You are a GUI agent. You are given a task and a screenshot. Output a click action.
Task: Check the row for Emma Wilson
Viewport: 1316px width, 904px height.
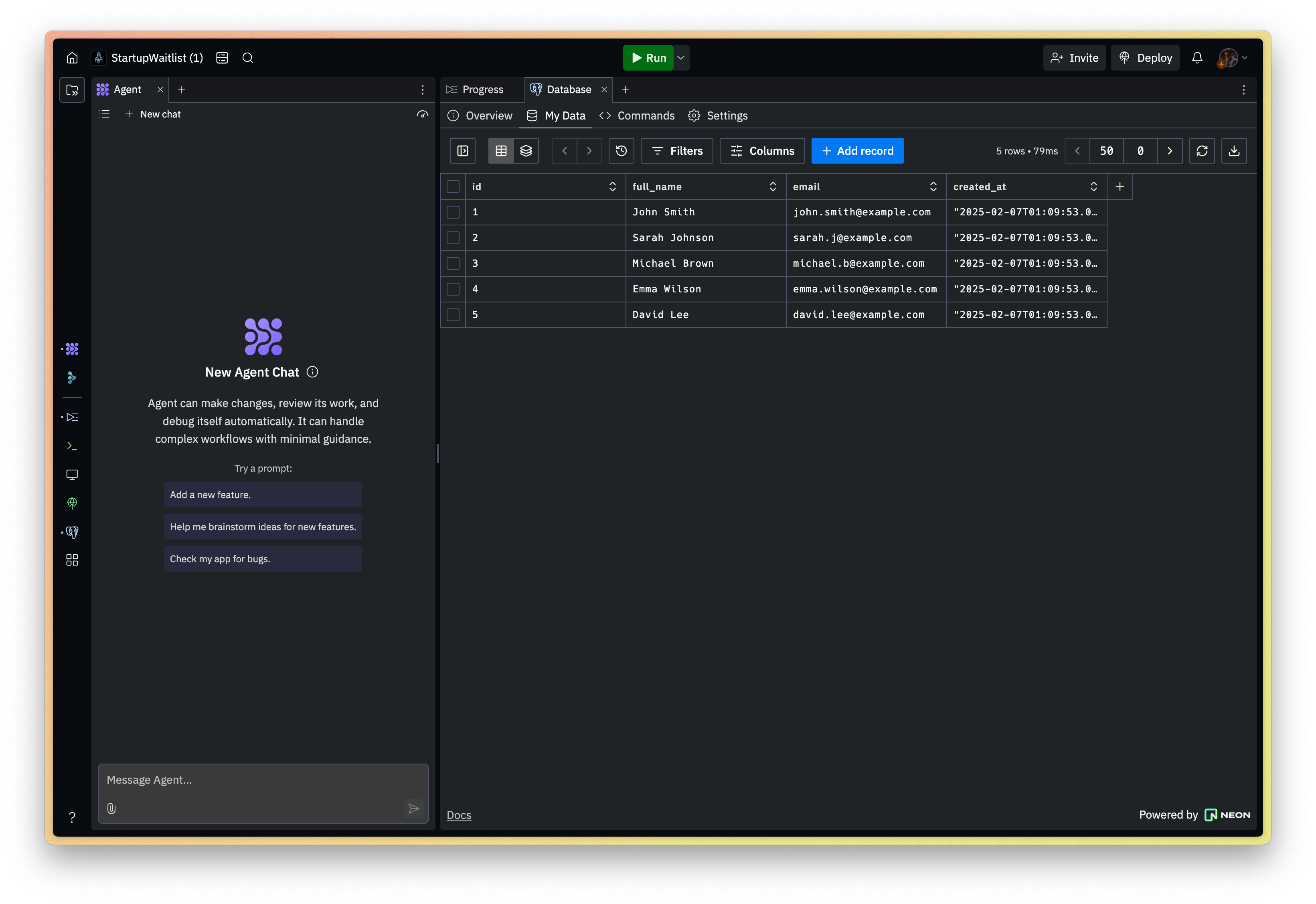453,289
